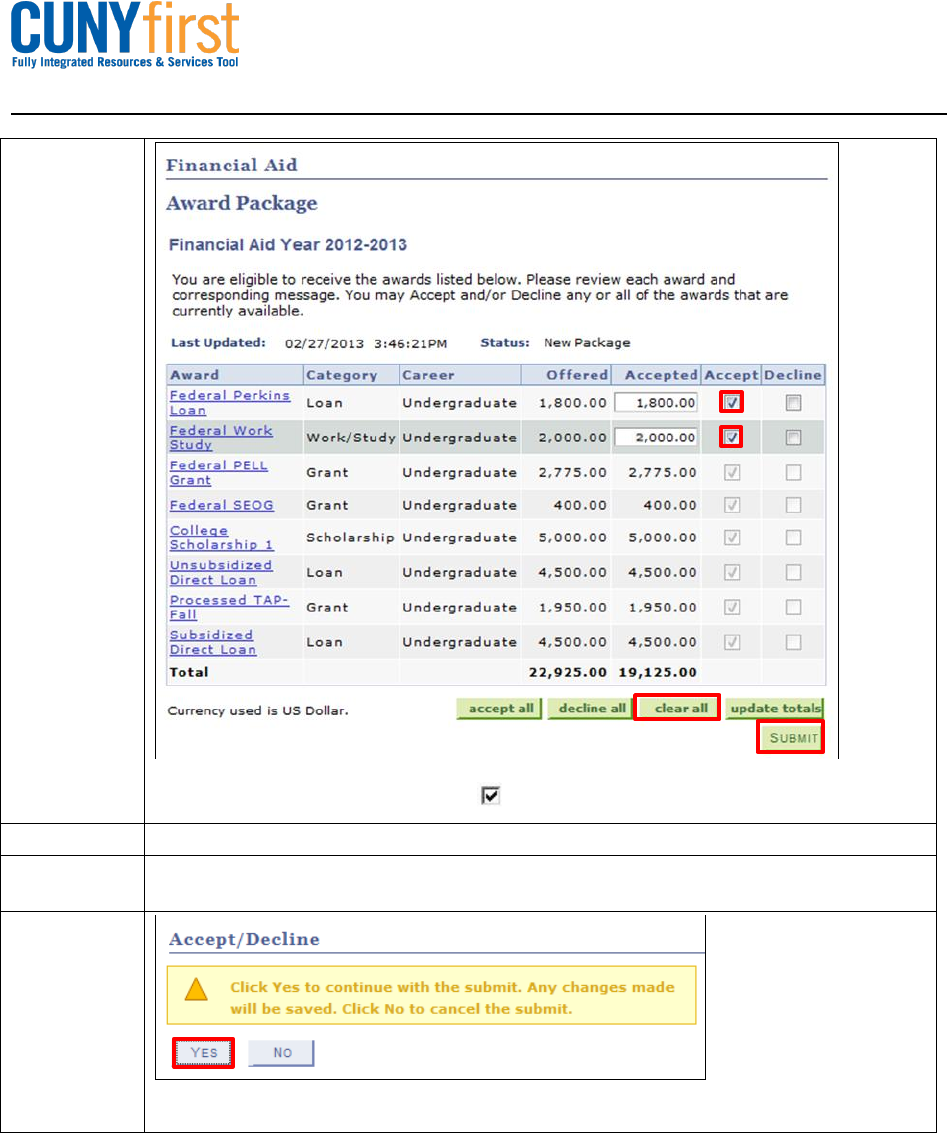947x1133 pixels.
Task: Click the offered amount 2,775.00
Action: (572, 473)
